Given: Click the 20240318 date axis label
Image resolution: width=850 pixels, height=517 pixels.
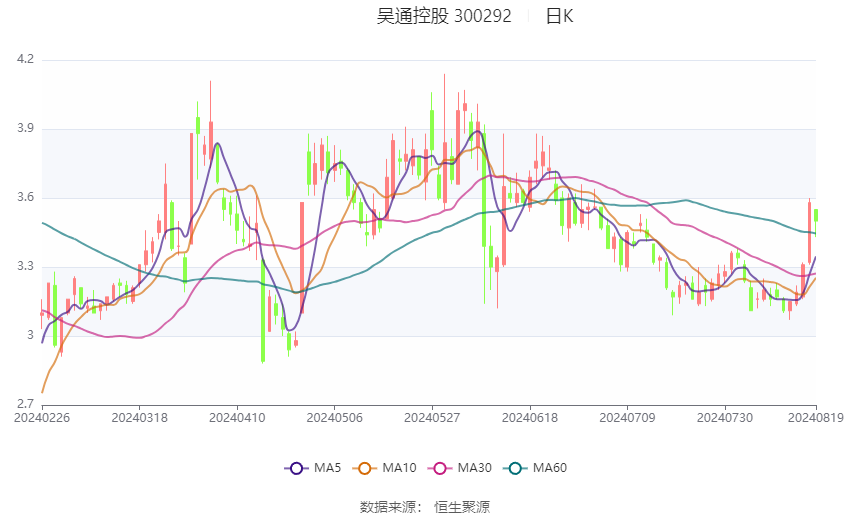Looking at the screenshot, I should 139,418.
